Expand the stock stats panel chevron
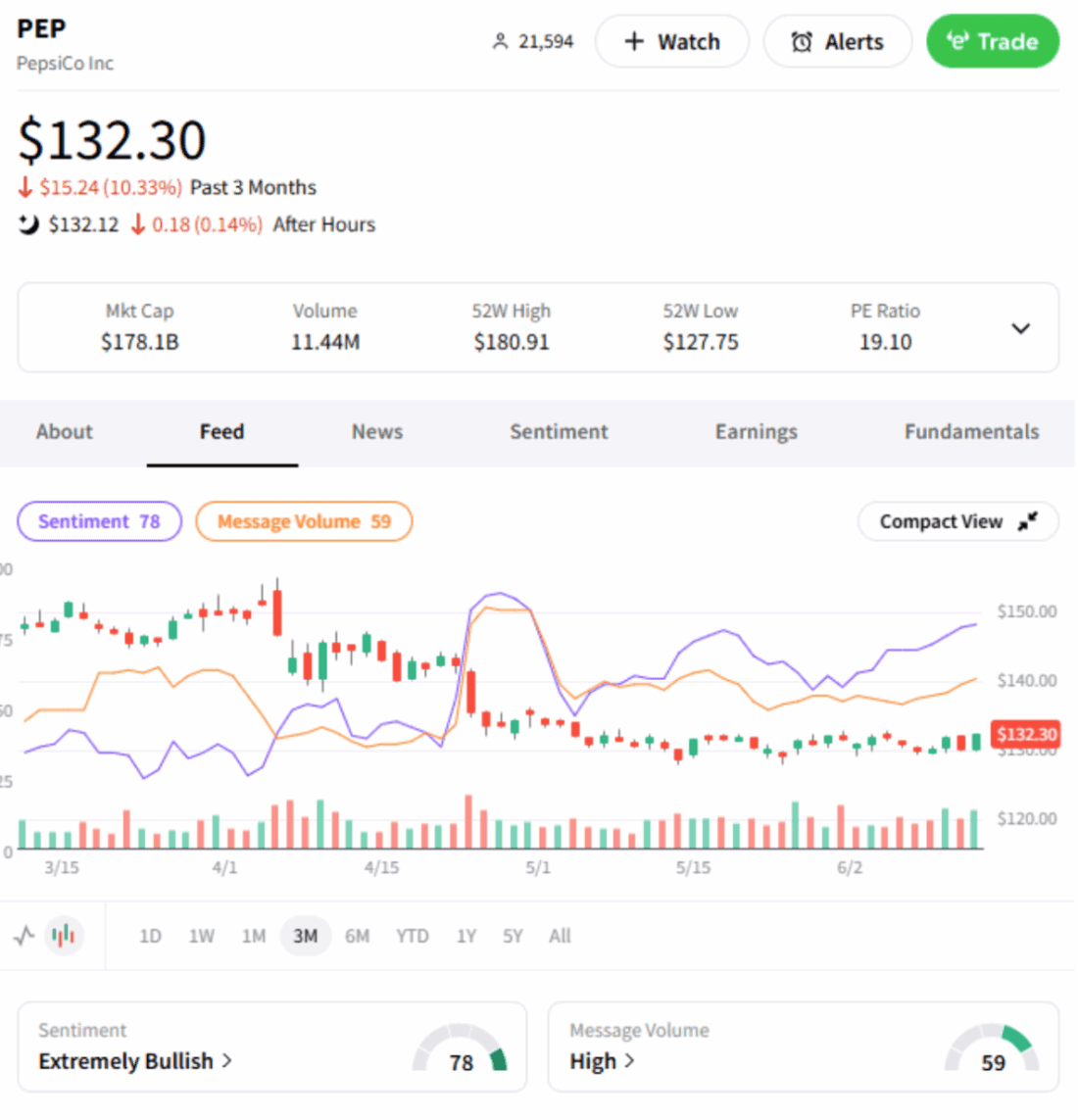This screenshot has width=1078, height=1120. tap(1021, 328)
